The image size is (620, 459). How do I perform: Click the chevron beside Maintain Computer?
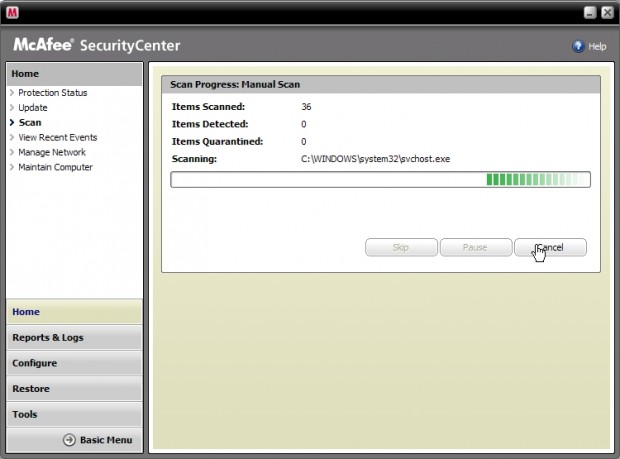[12, 167]
